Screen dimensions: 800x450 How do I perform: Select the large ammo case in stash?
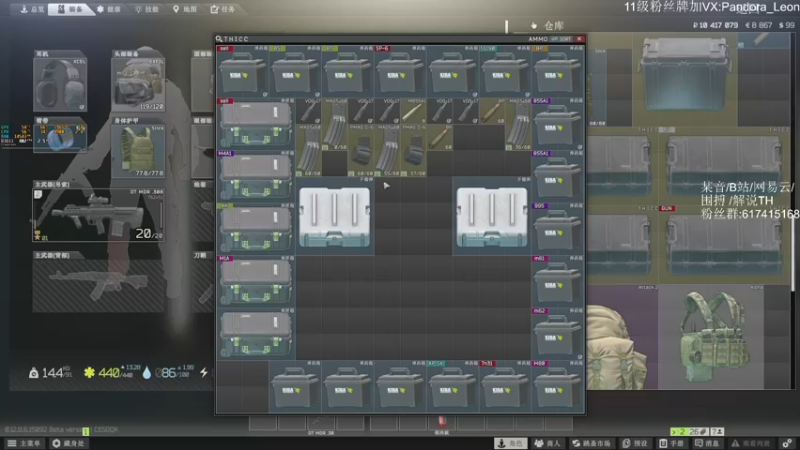point(684,73)
